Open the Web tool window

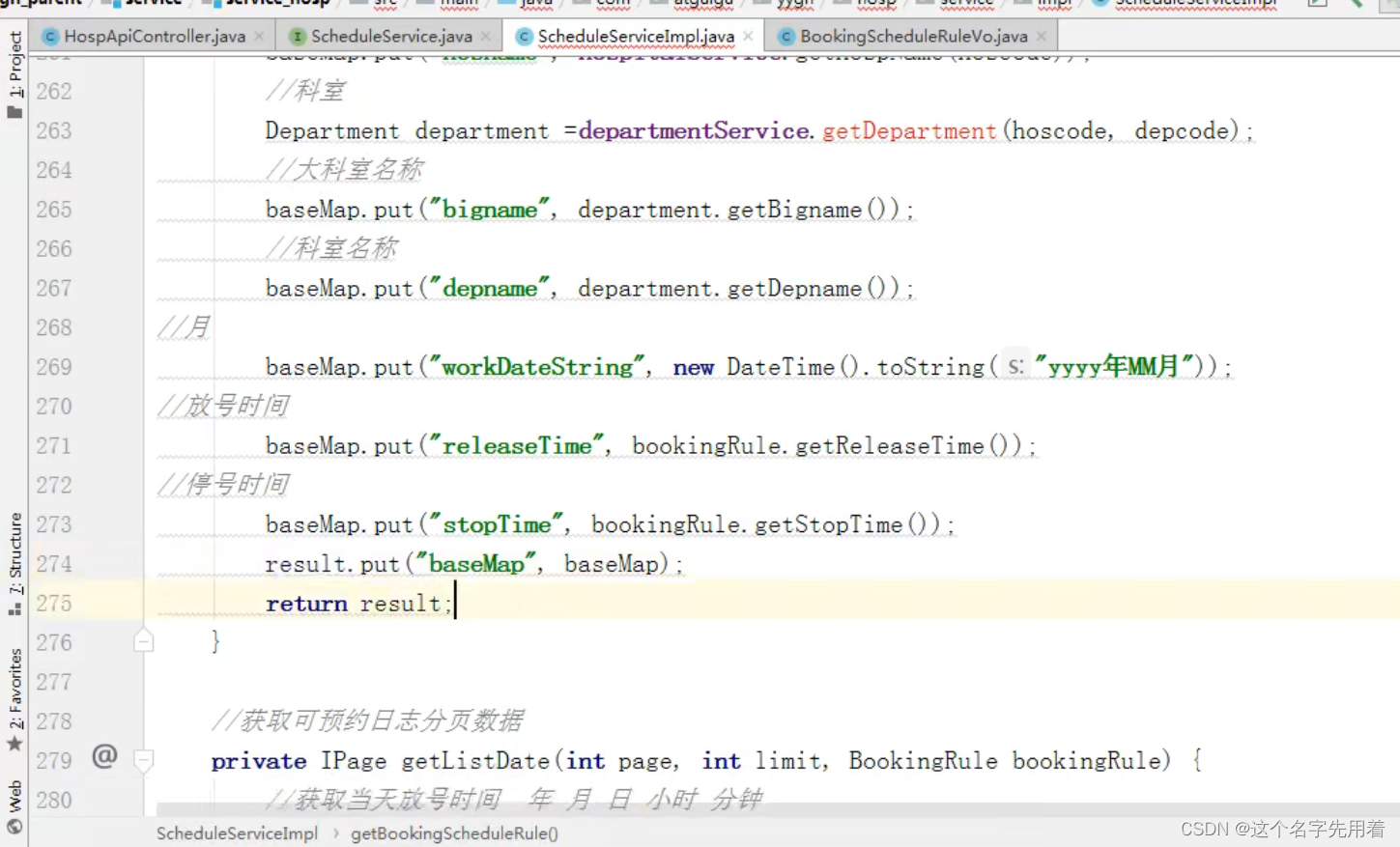coord(14,796)
